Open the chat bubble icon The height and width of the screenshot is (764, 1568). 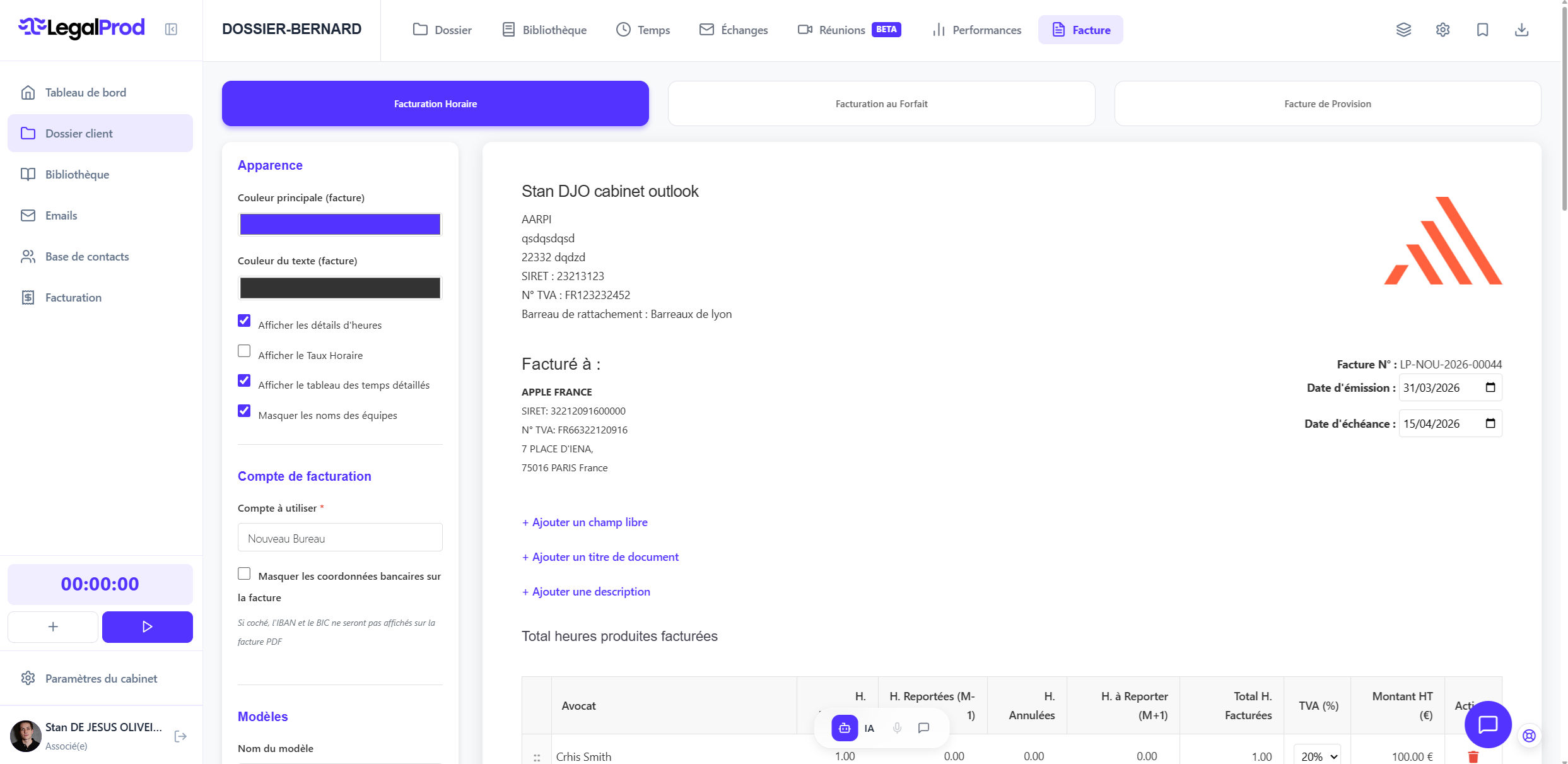pos(923,727)
